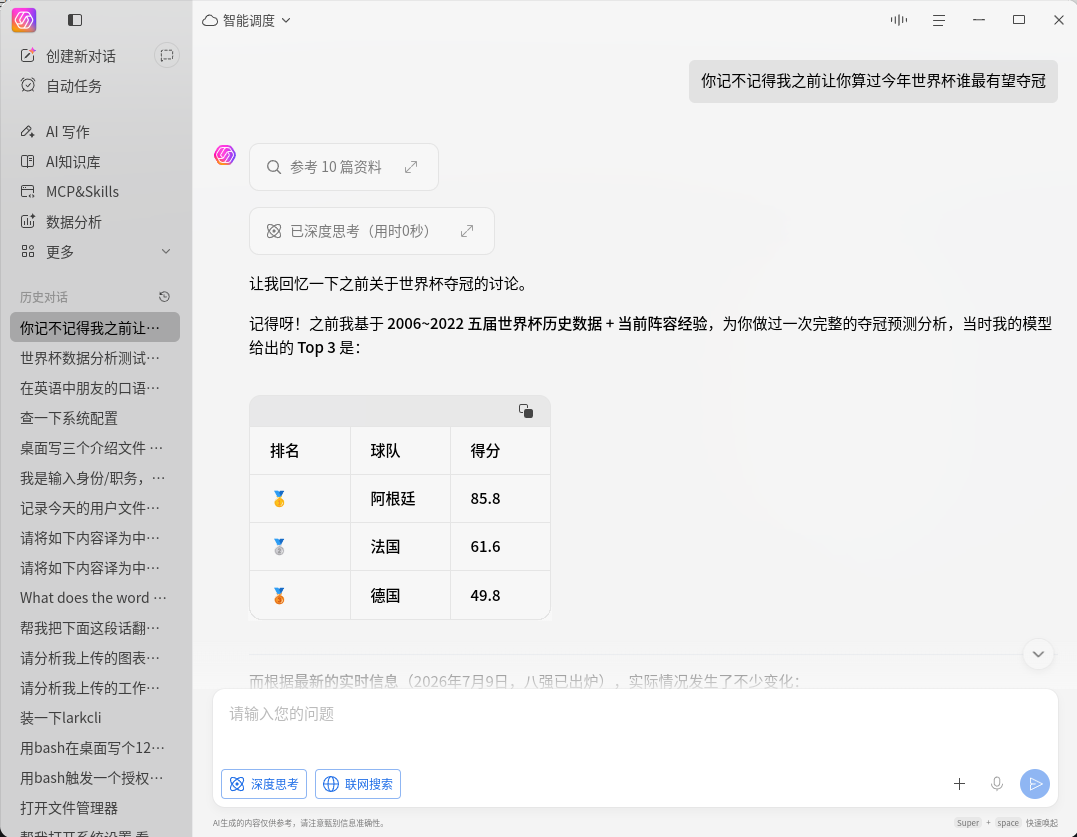
Task: Select the history chat 请分析我上传的工作…
Action: point(95,687)
